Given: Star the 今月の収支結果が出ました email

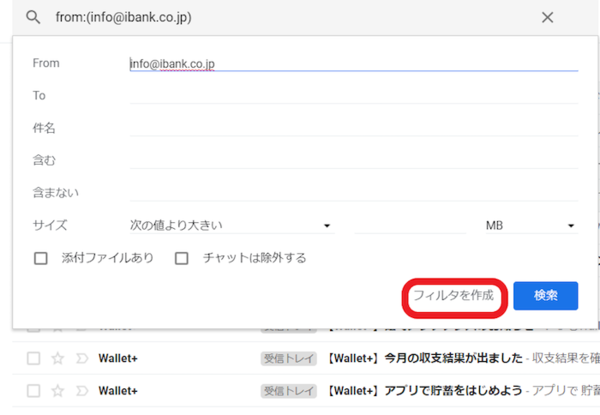Looking at the screenshot, I should click(58, 358).
